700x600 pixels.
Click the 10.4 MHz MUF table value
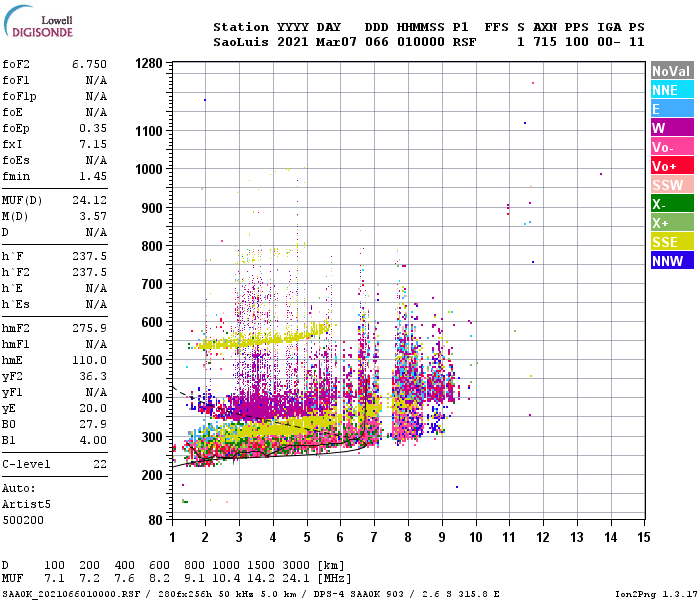click(226, 579)
